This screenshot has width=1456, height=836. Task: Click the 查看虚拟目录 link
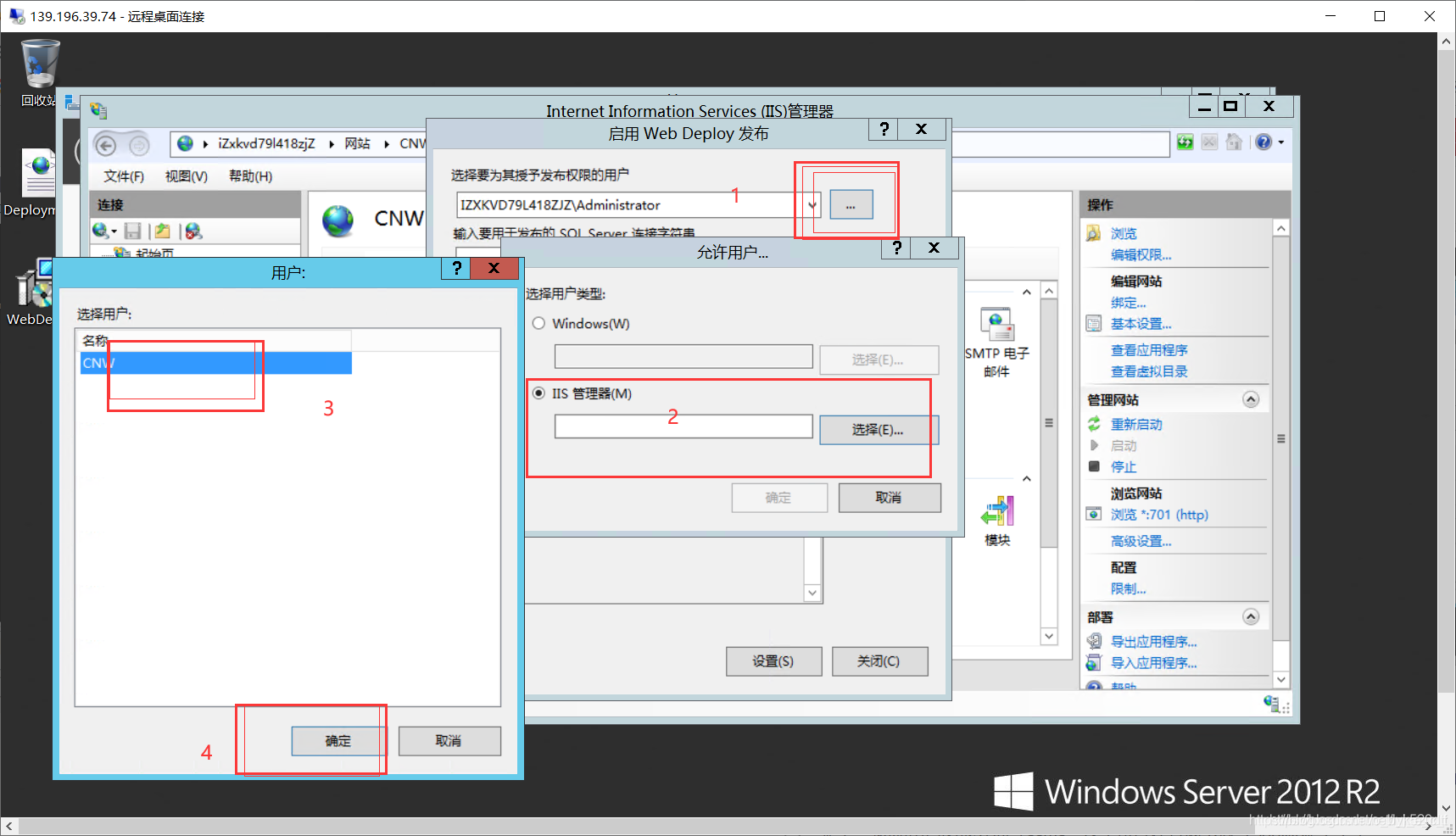pos(1149,371)
